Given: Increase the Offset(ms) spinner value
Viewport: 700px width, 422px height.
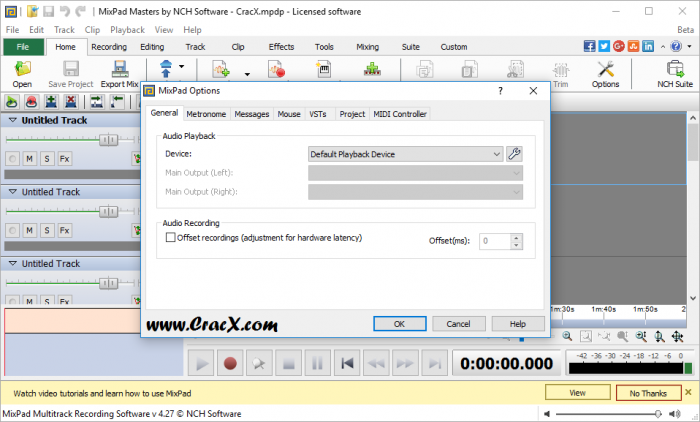Looking at the screenshot, I should click(x=517, y=238).
